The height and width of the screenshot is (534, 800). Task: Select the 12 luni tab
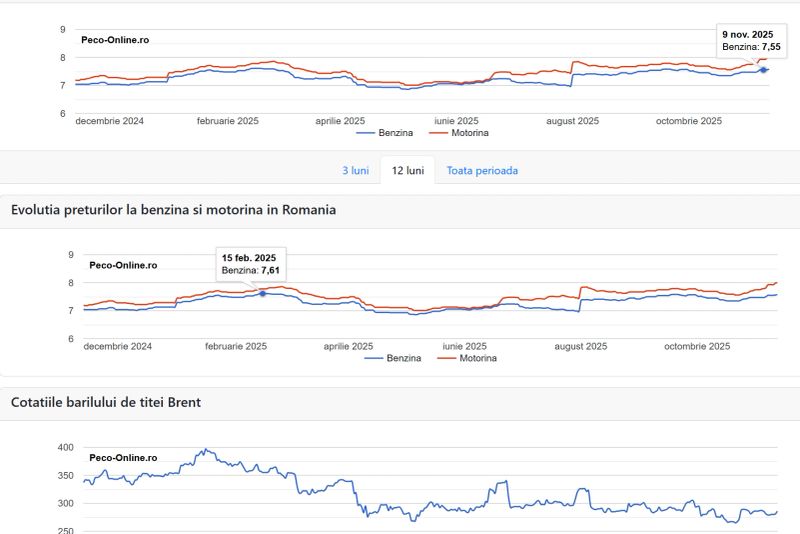(x=408, y=170)
